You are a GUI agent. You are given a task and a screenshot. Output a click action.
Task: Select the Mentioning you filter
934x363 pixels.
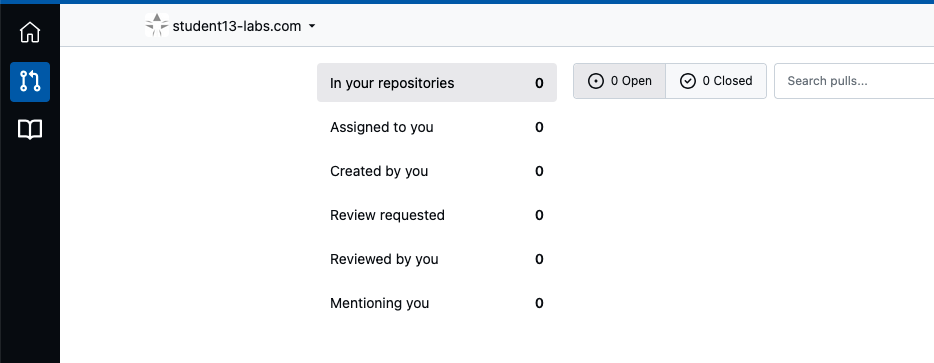tap(437, 303)
